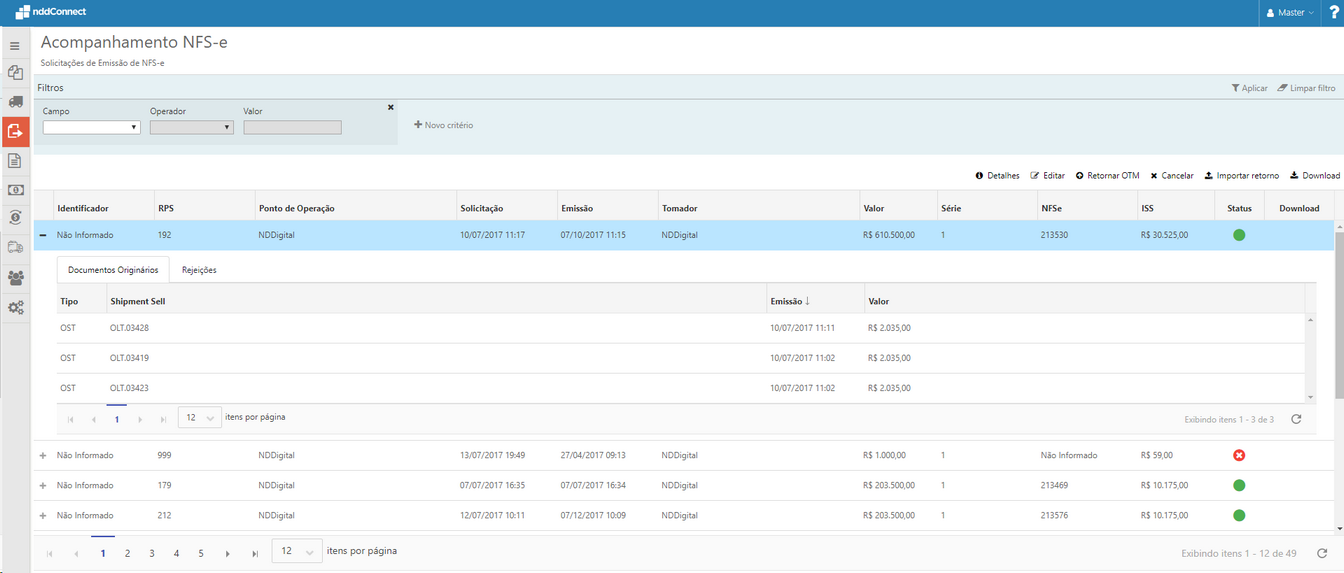This screenshot has width=1344, height=573.
Task: Collapse the expanded RPS 192 row
Action: 43,235
